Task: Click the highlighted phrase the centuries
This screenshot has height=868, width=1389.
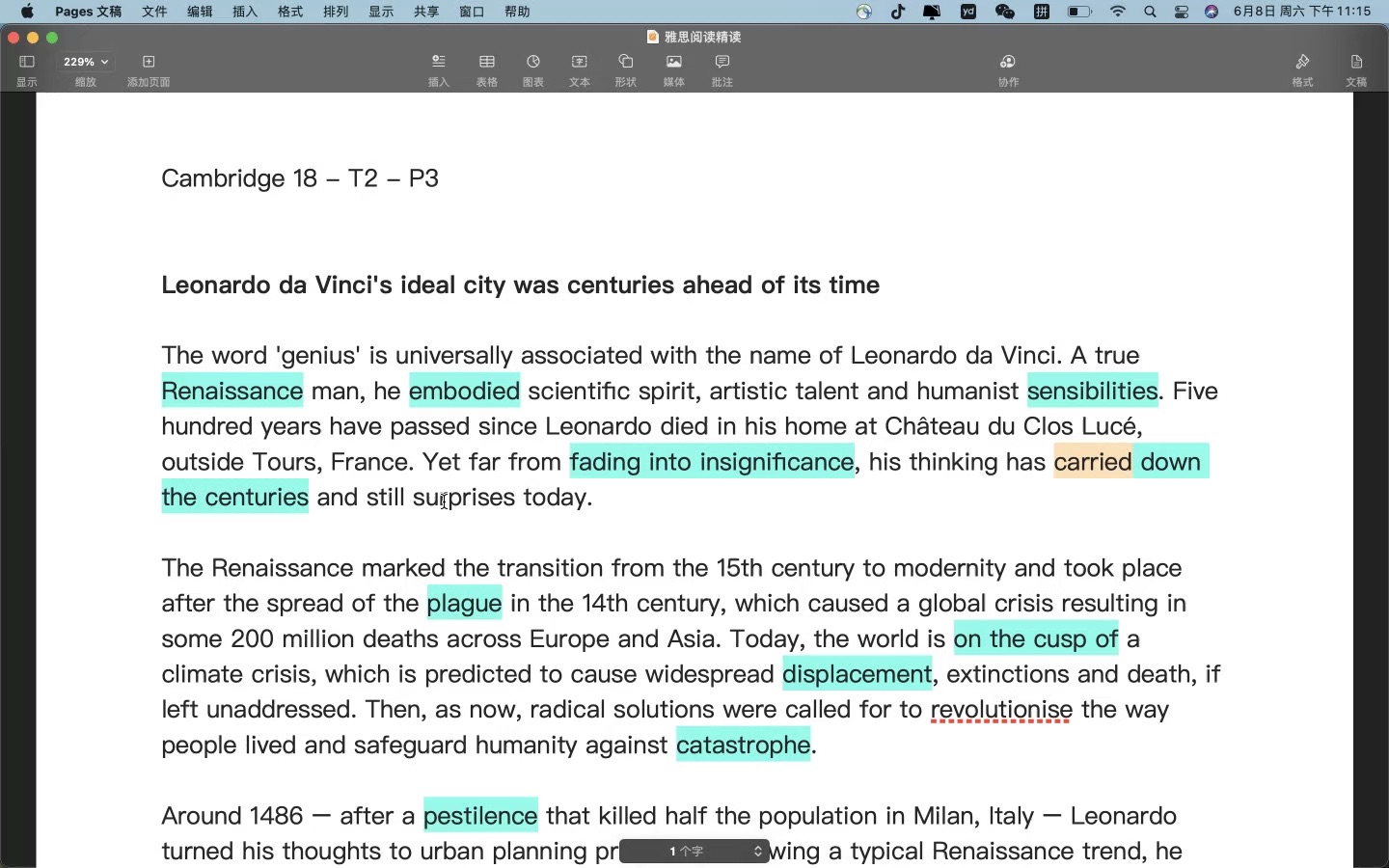Action: coord(235,498)
